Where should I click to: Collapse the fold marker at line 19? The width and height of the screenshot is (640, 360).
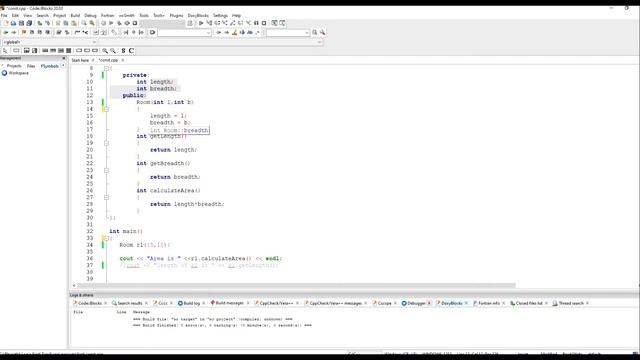click(x=106, y=143)
